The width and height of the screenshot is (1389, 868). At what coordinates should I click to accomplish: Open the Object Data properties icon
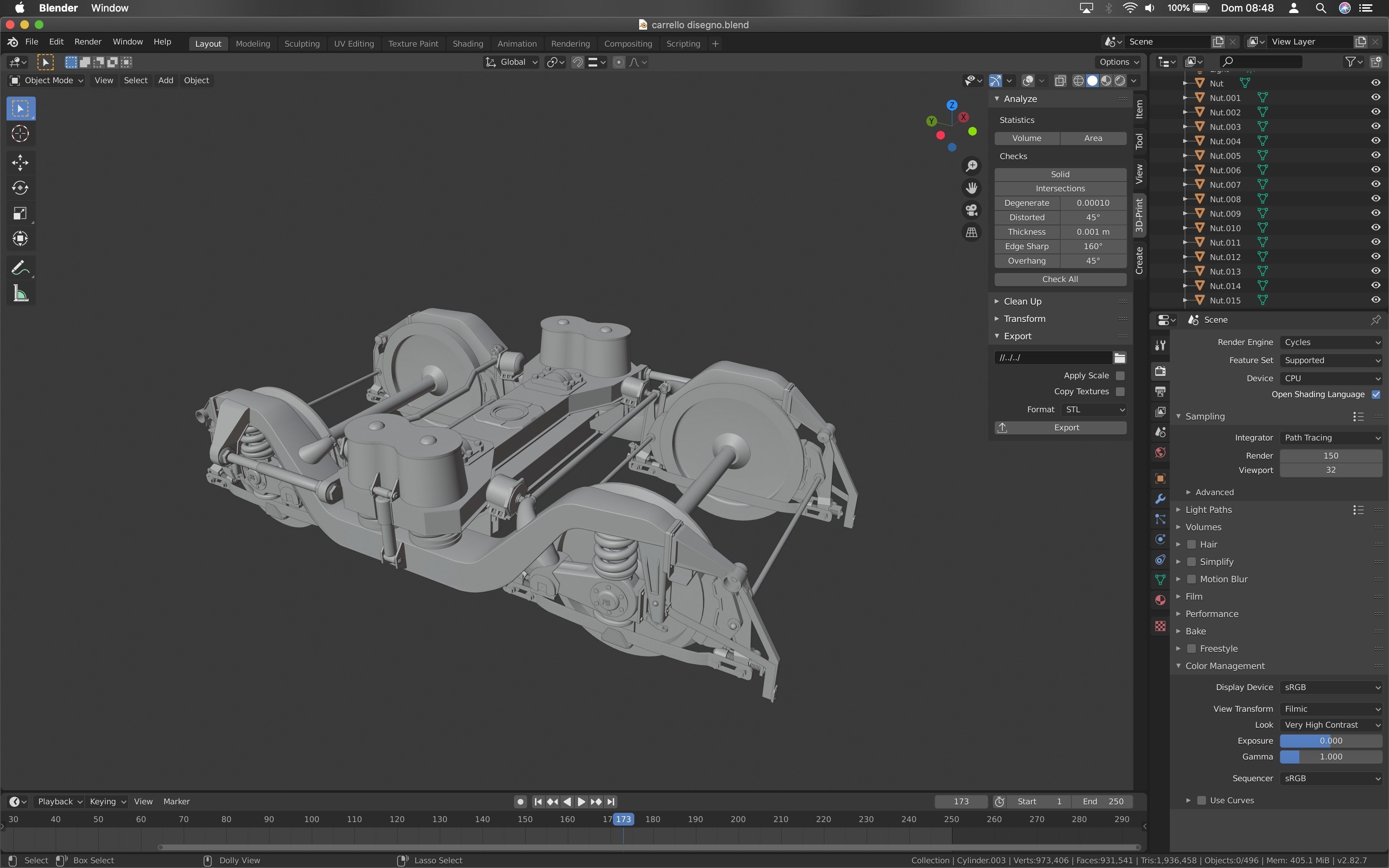coord(1160,580)
